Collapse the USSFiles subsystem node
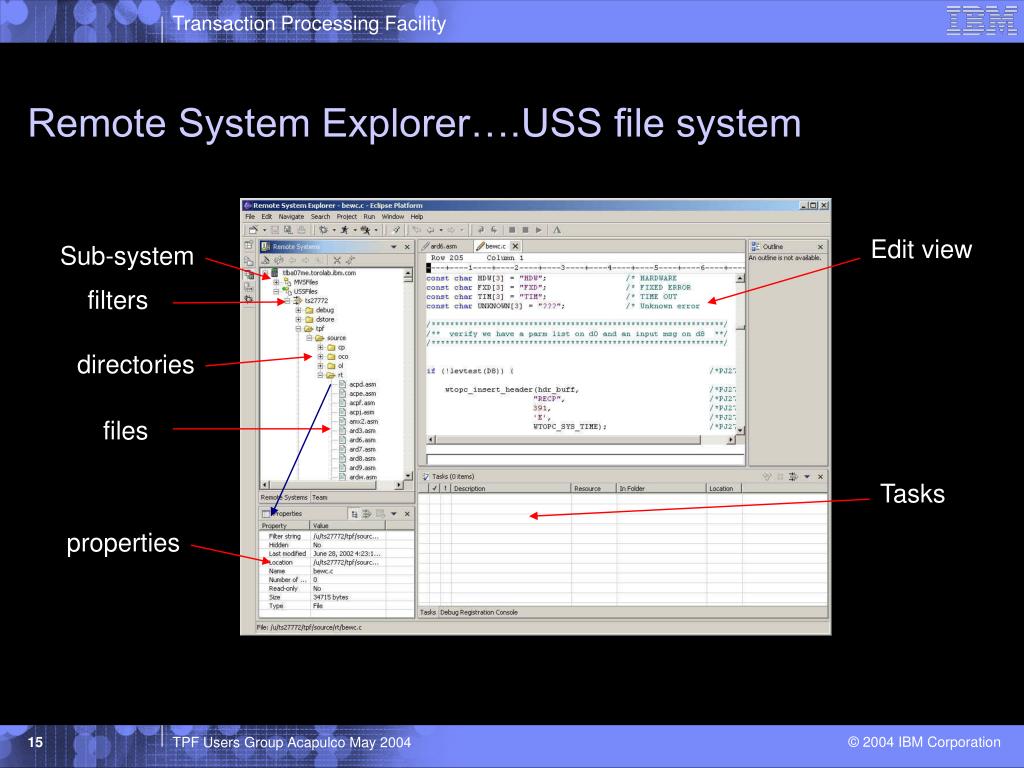The height and width of the screenshot is (768, 1024). pos(276,291)
